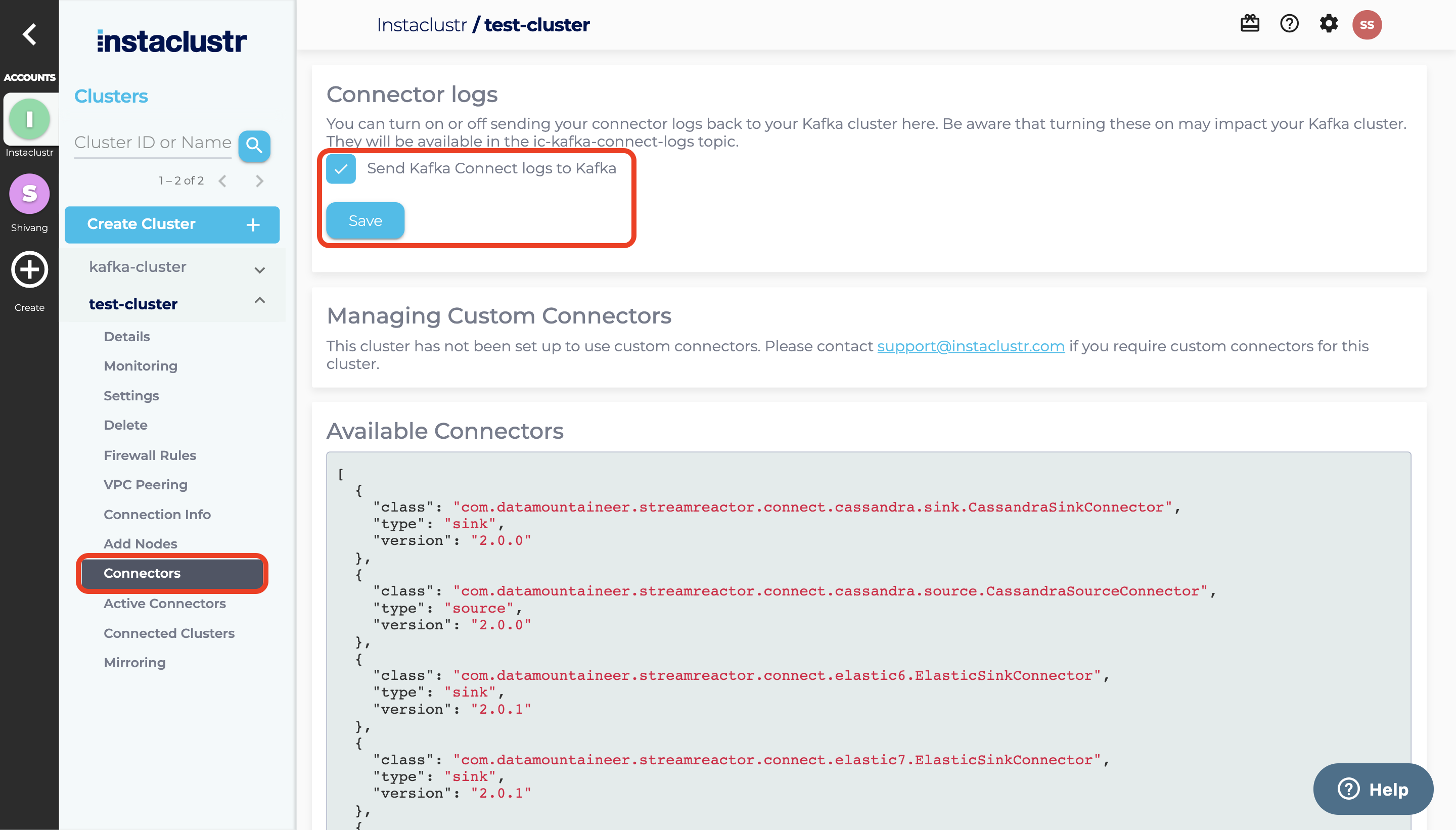Click the Cluster ID or Name field
The width and height of the screenshot is (1456, 830).
[x=153, y=143]
